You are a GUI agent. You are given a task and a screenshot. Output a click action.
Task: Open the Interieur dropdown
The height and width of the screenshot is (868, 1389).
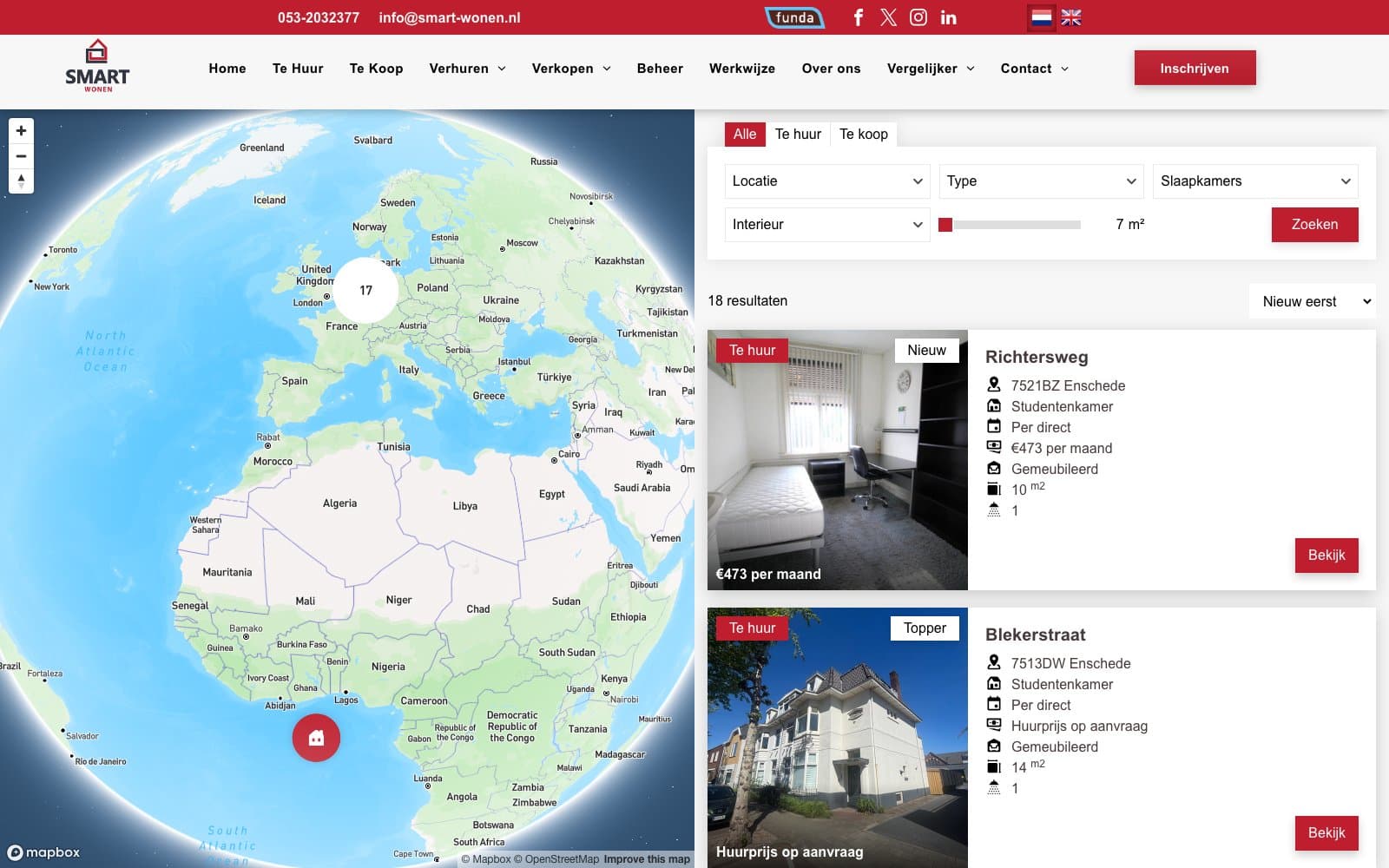pyautogui.click(x=826, y=225)
